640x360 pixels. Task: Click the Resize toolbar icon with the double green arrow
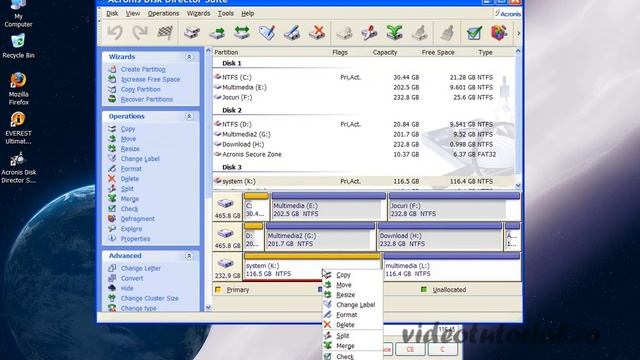(242, 33)
